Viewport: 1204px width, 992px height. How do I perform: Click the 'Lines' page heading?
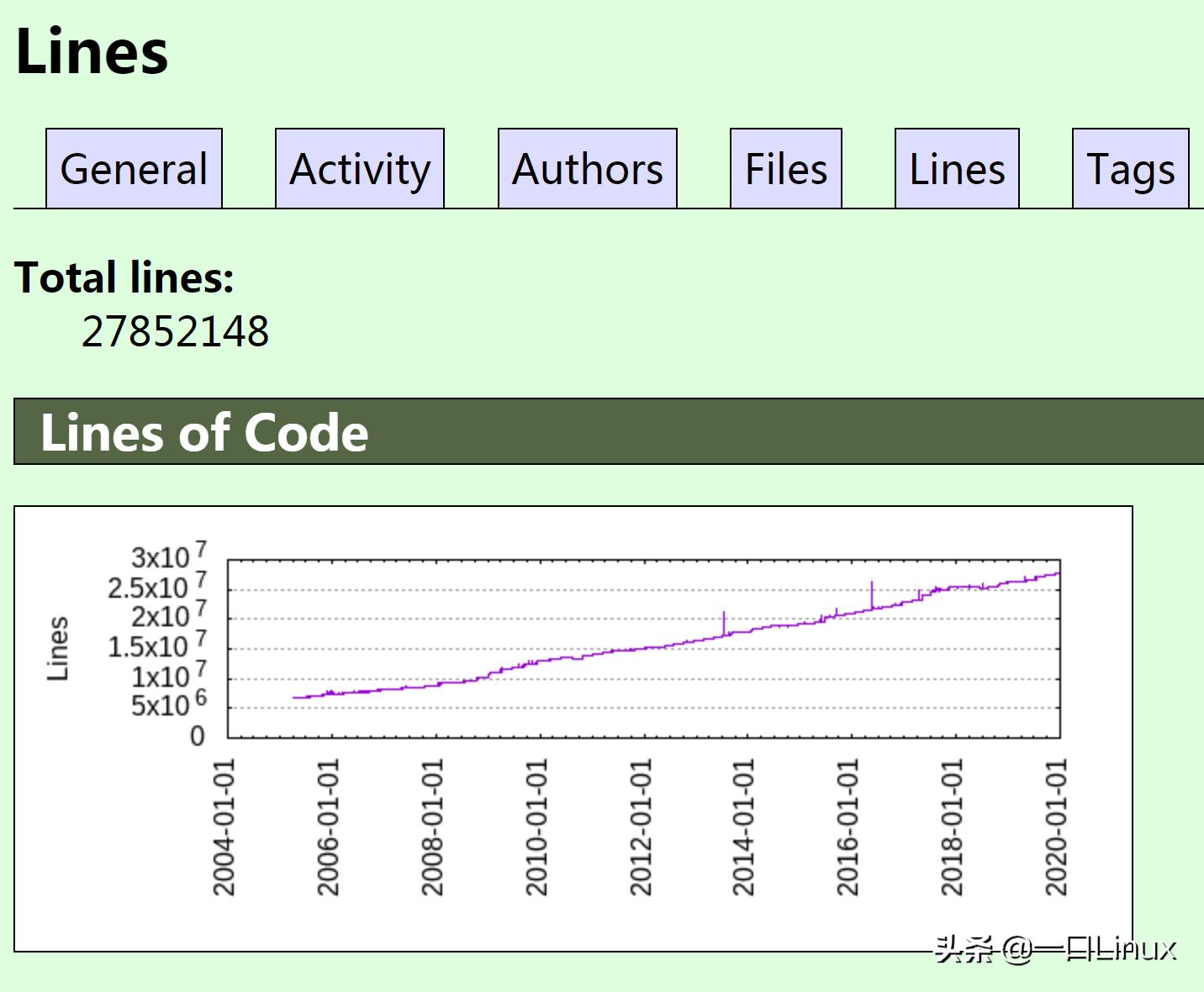tap(92, 50)
